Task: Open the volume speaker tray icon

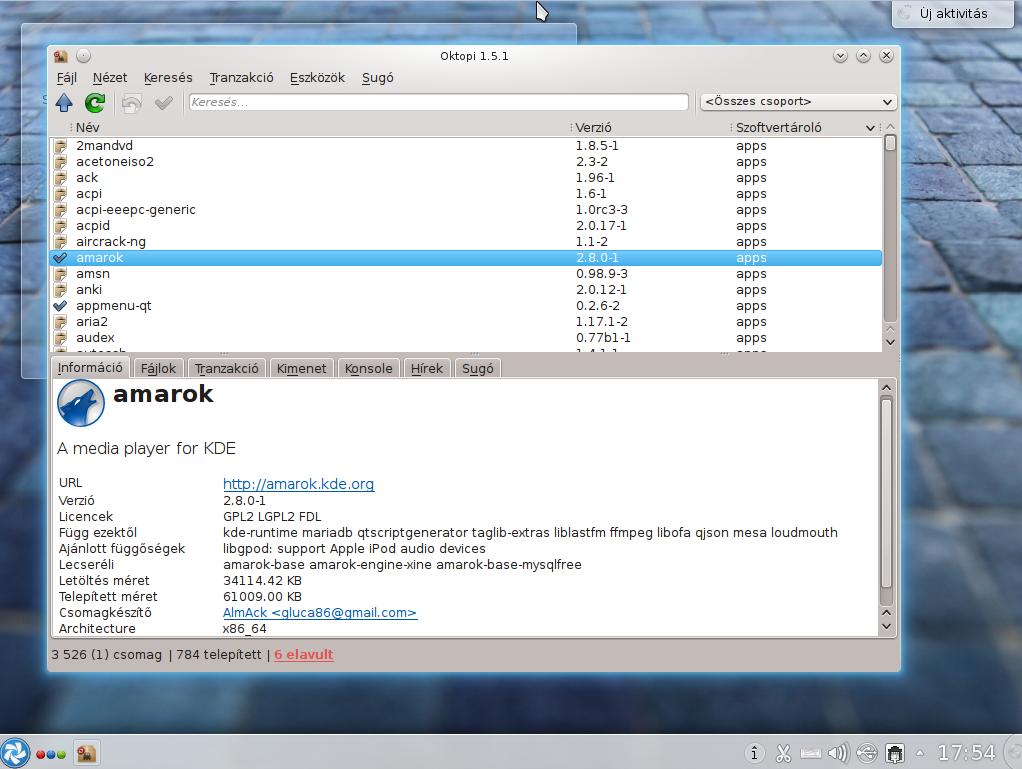Action: click(838, 753)
